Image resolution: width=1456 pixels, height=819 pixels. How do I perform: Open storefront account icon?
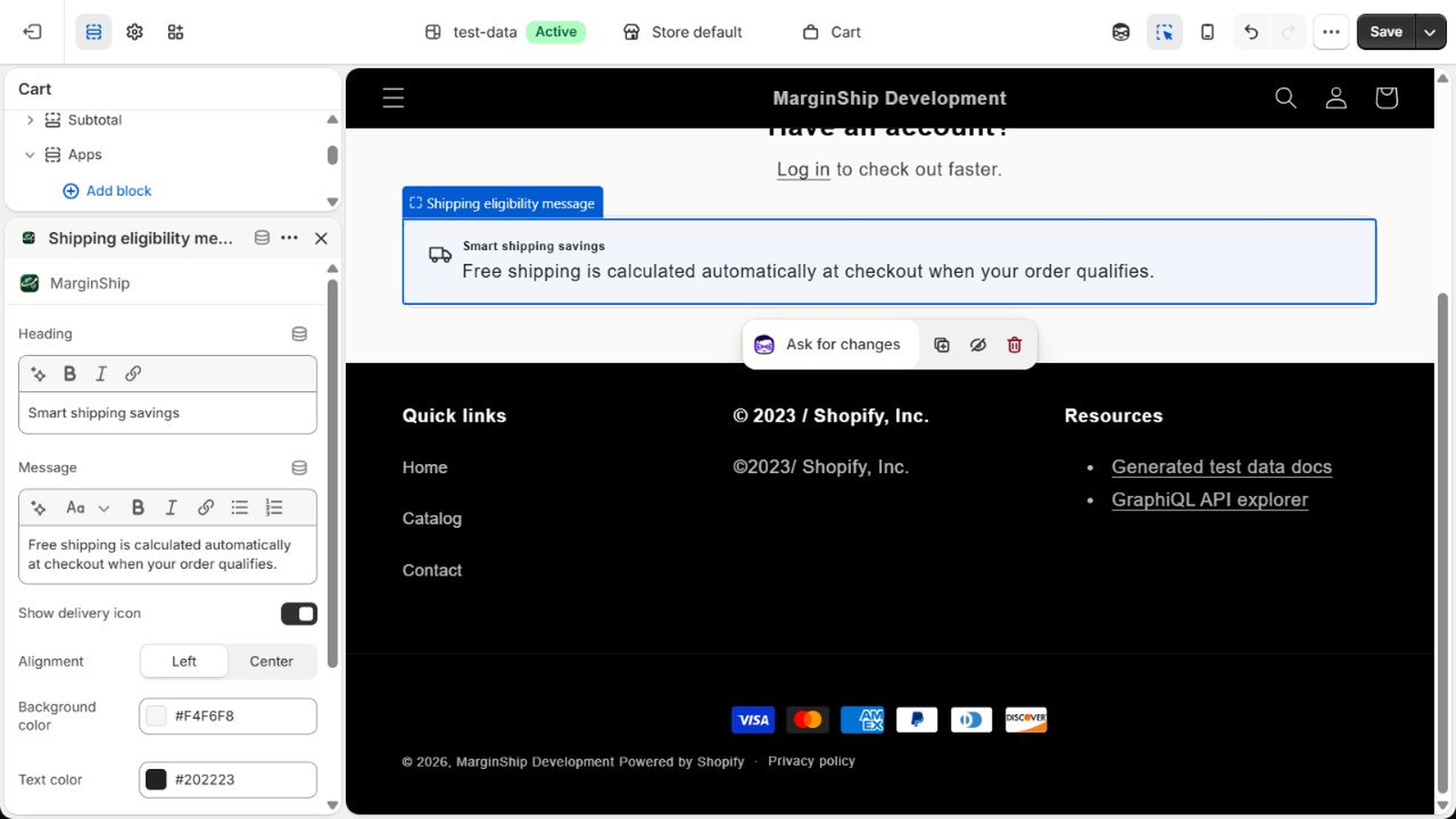click(1336, 97)
